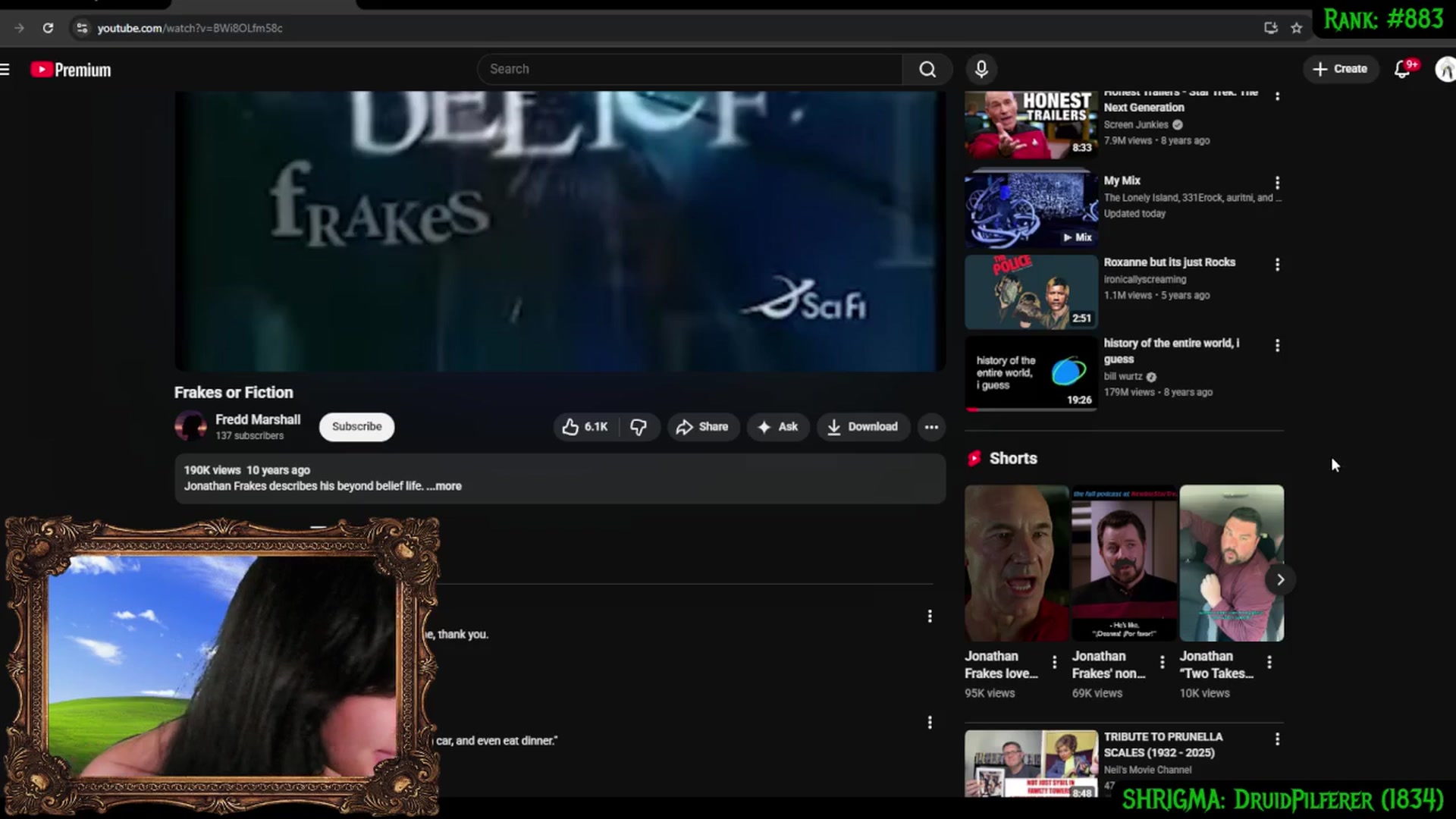Open options for Jonathan Two Takes short
The height and width of the screenshot is (819, 1456).
[1269, 663]
